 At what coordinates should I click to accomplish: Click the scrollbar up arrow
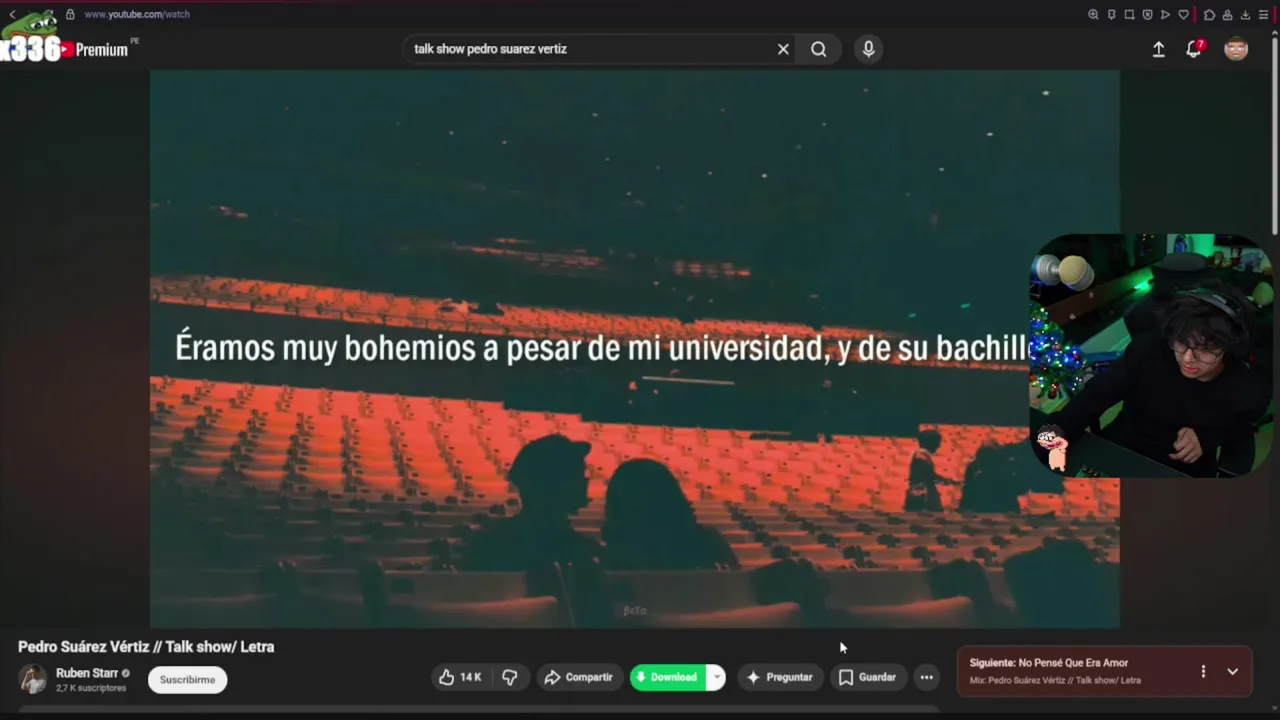(x=1275, y=31)
